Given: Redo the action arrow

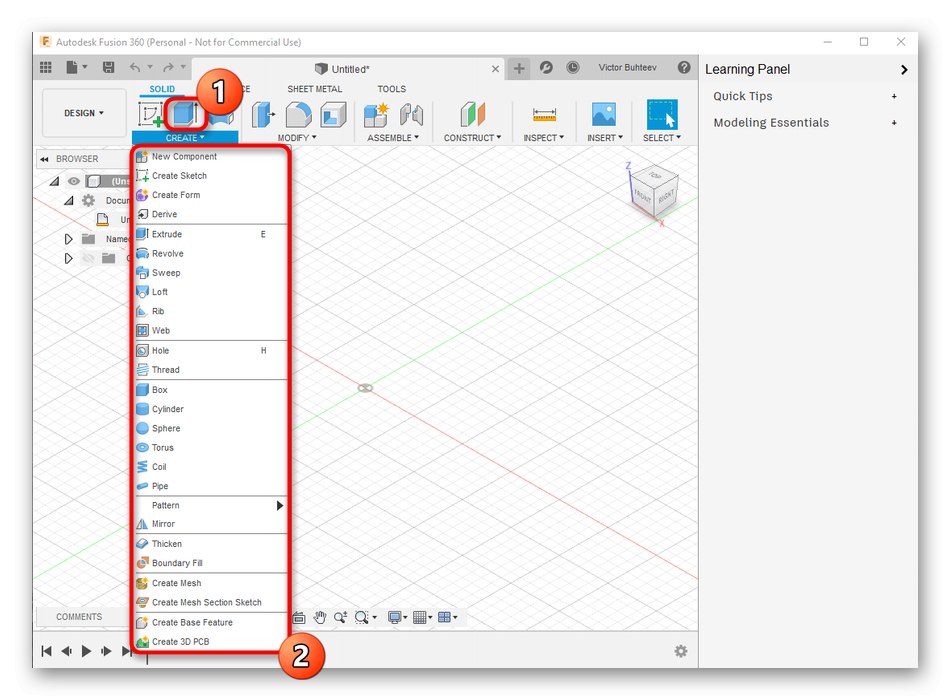Looking at the screenshot, I should tap(168, 67).
